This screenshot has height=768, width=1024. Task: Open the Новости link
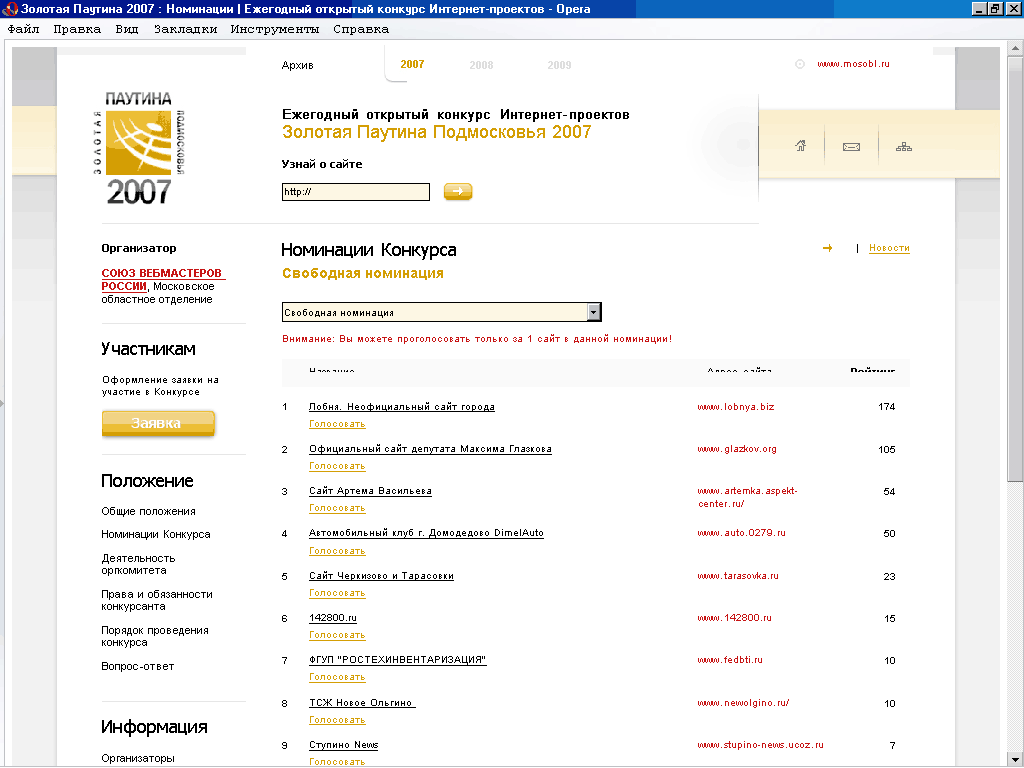(889, 248)
